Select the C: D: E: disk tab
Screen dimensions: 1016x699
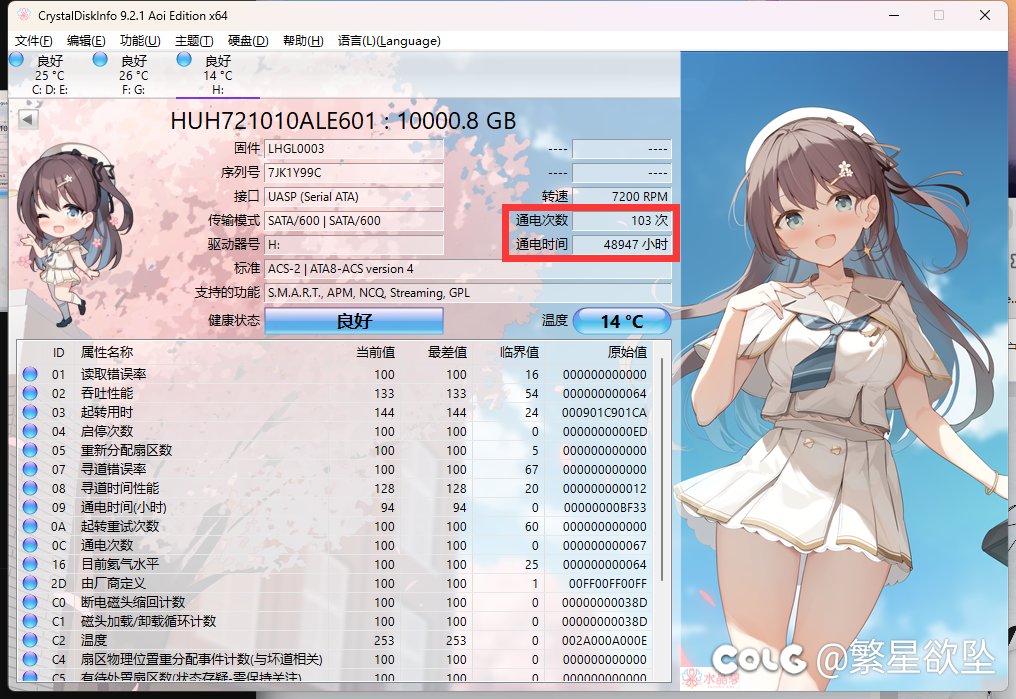click(x=50, y=75)
